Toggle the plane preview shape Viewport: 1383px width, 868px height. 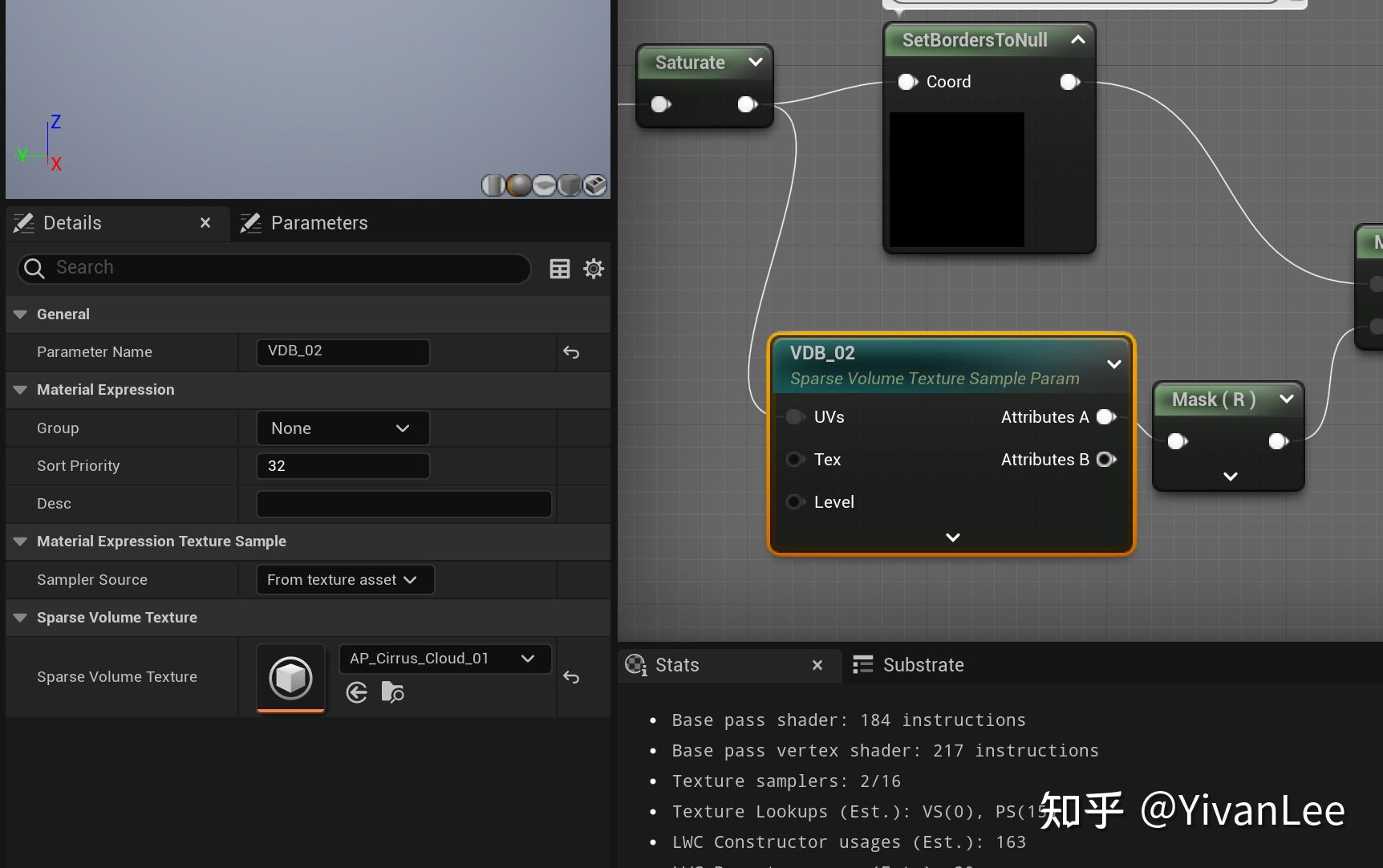(x=545, y=185)
